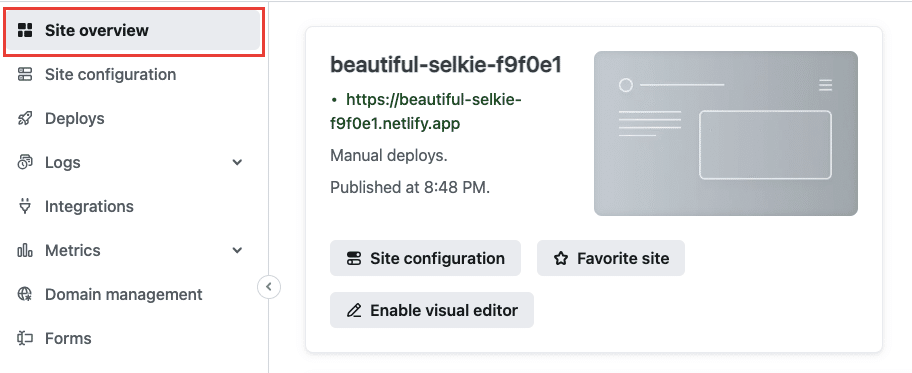Click the Site overview grid icon
The height and width of the screenshot is (373, 912).
tap(24, 30)
